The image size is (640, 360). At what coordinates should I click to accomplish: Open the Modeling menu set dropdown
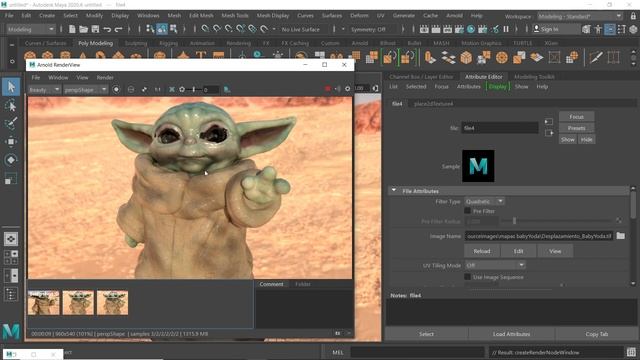pos(31,29)
